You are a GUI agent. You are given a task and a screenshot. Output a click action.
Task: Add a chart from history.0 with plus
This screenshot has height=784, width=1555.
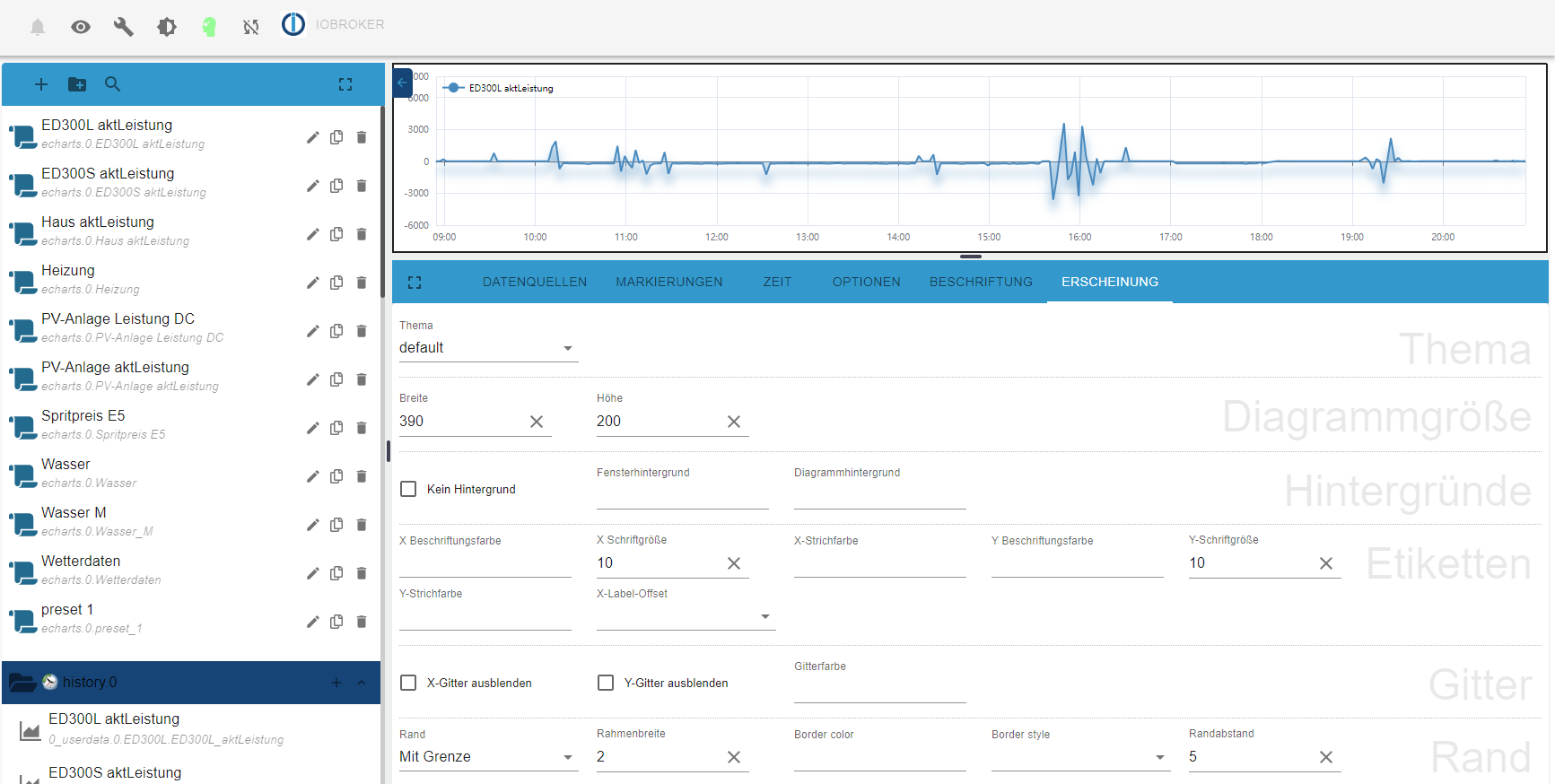336,683
